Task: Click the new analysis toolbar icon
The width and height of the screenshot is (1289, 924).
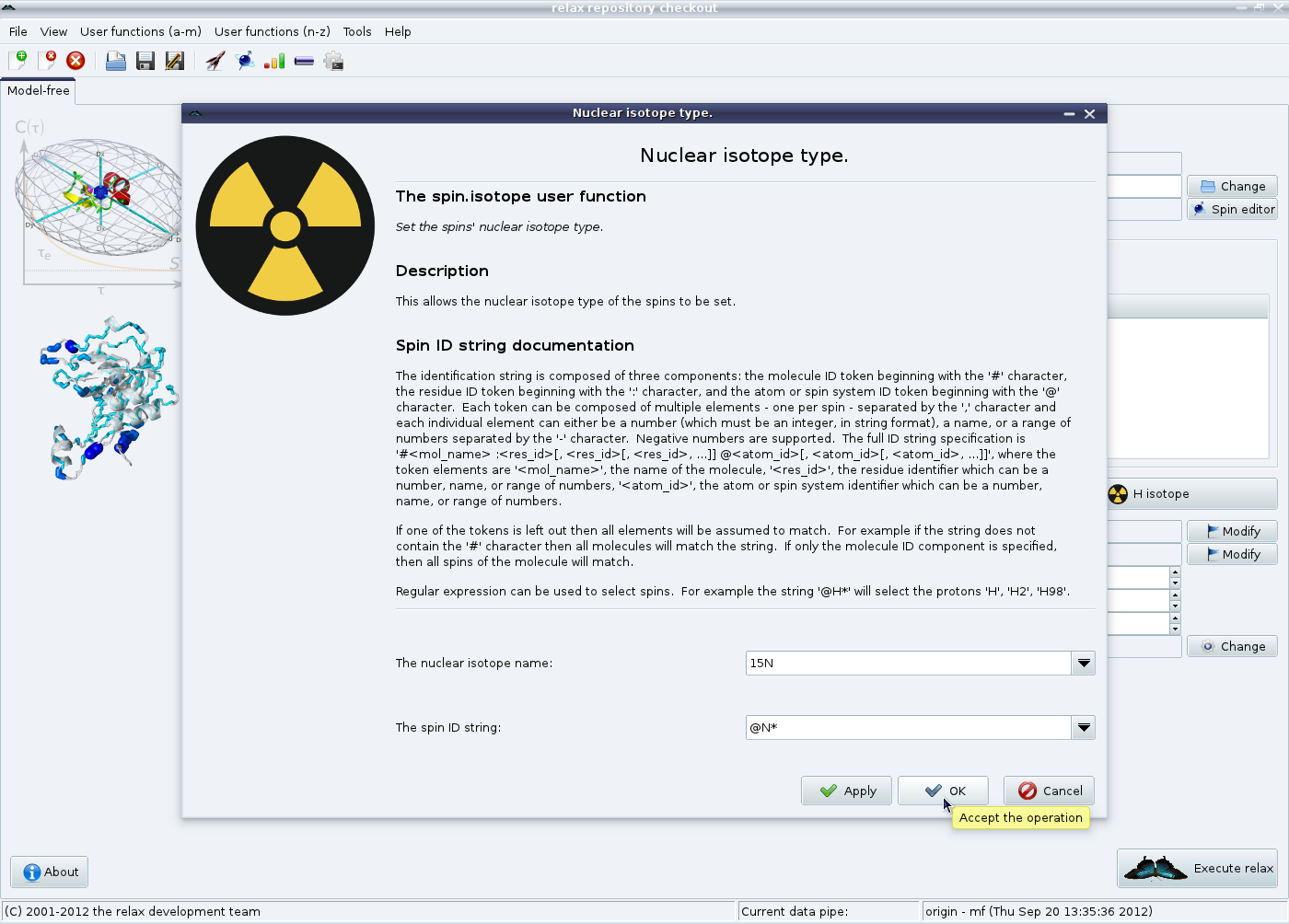Action: click(x=17, y=61)
